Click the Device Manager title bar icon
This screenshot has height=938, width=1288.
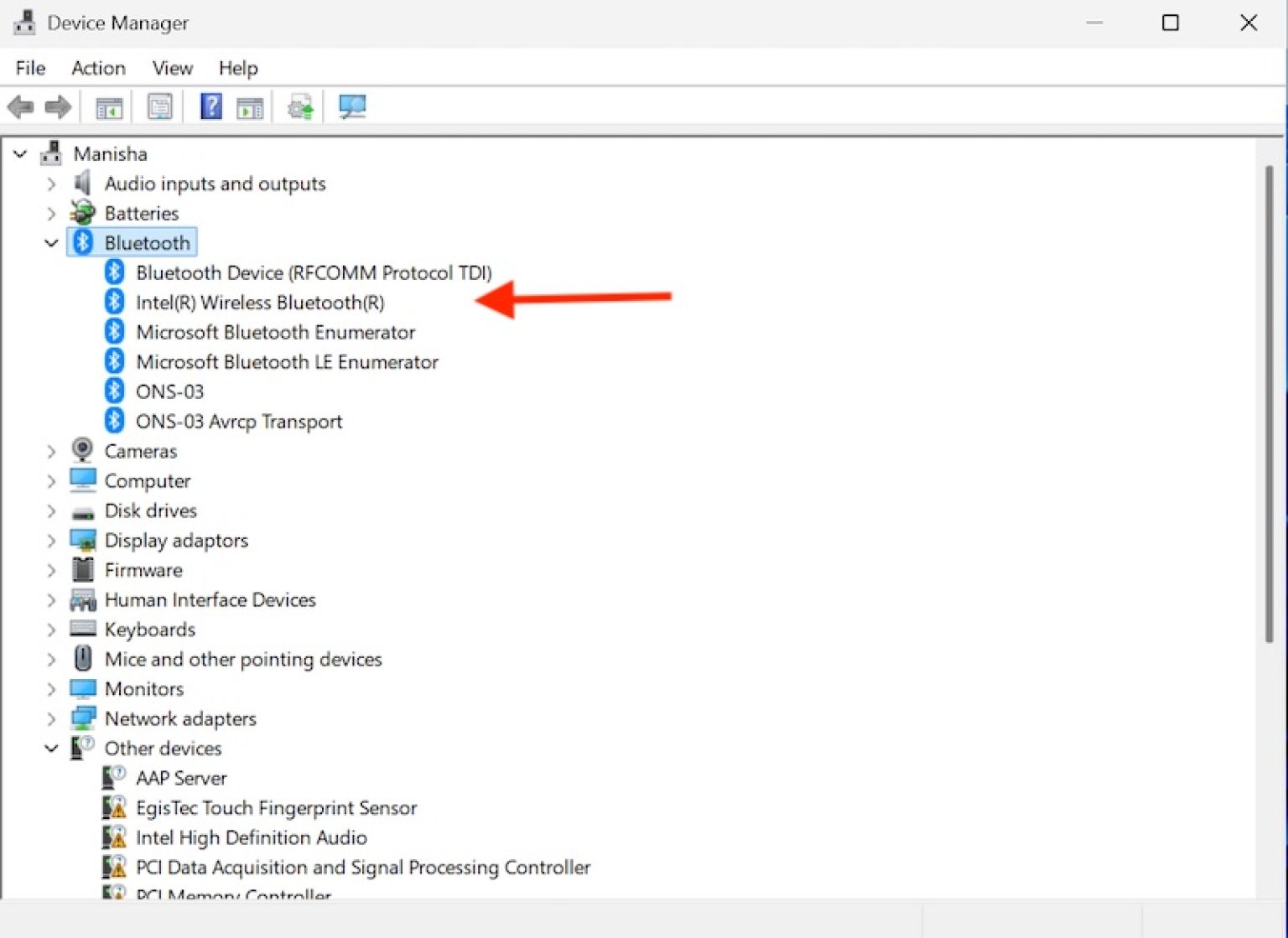click(23, 23)
